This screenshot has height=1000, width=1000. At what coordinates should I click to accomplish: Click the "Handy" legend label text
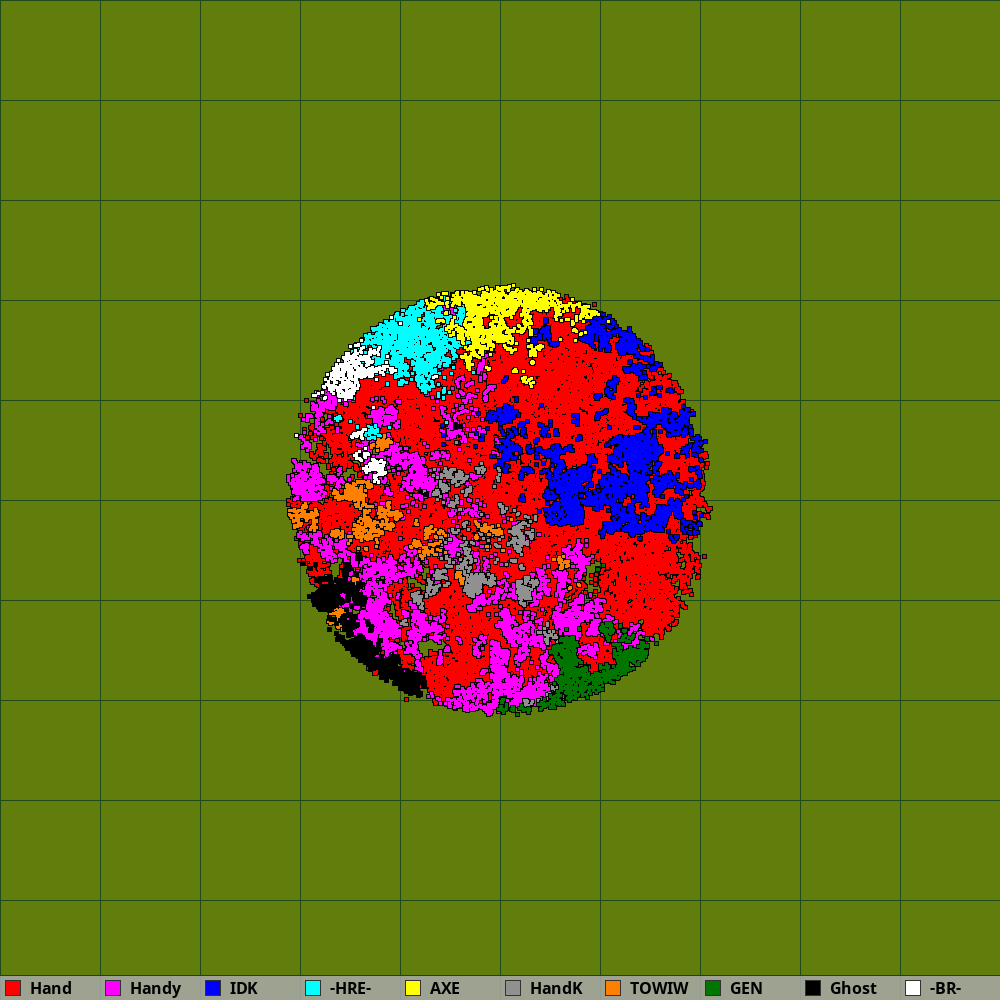point(155,988)
